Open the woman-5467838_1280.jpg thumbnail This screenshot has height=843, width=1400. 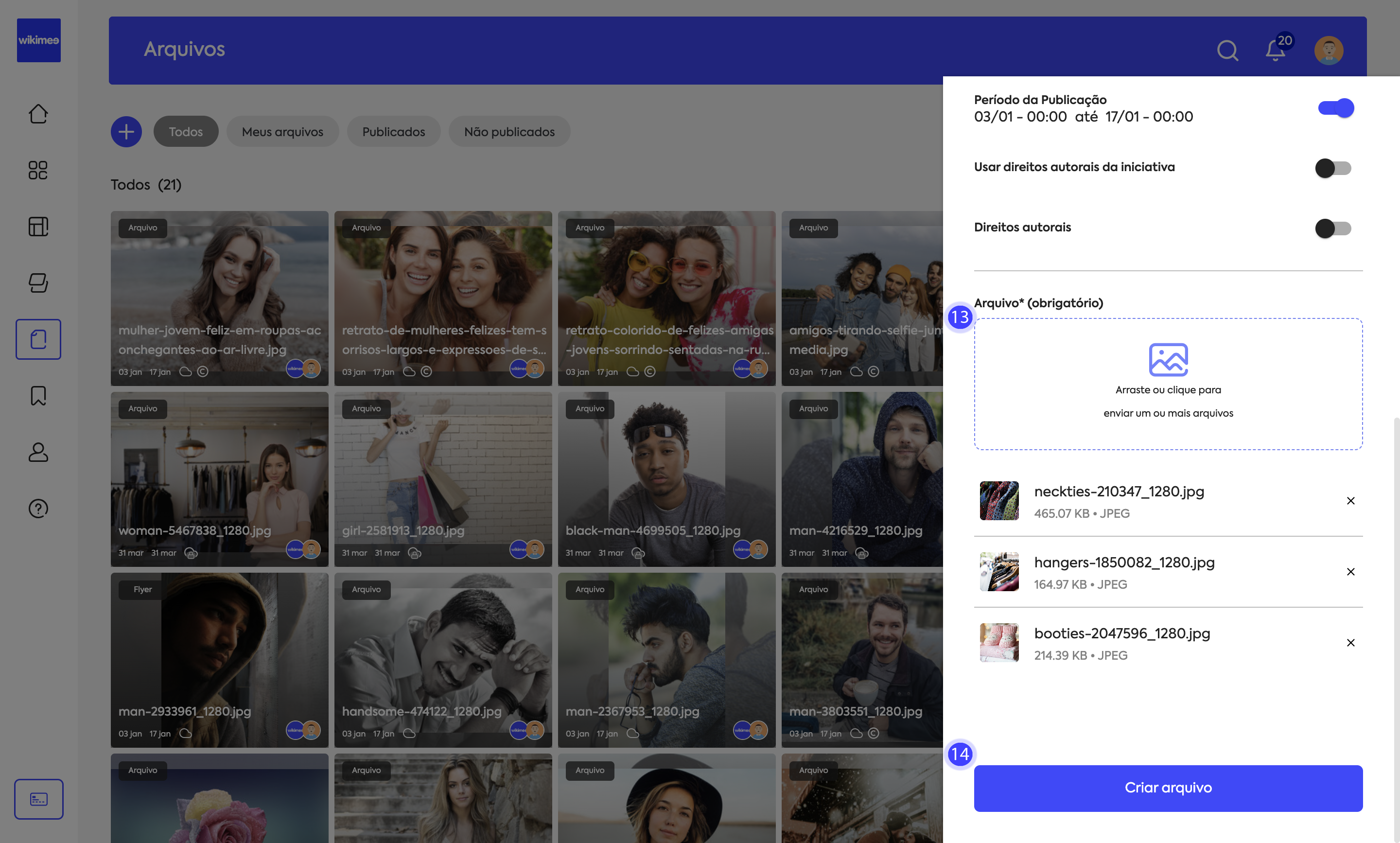(x=219, y=479)
